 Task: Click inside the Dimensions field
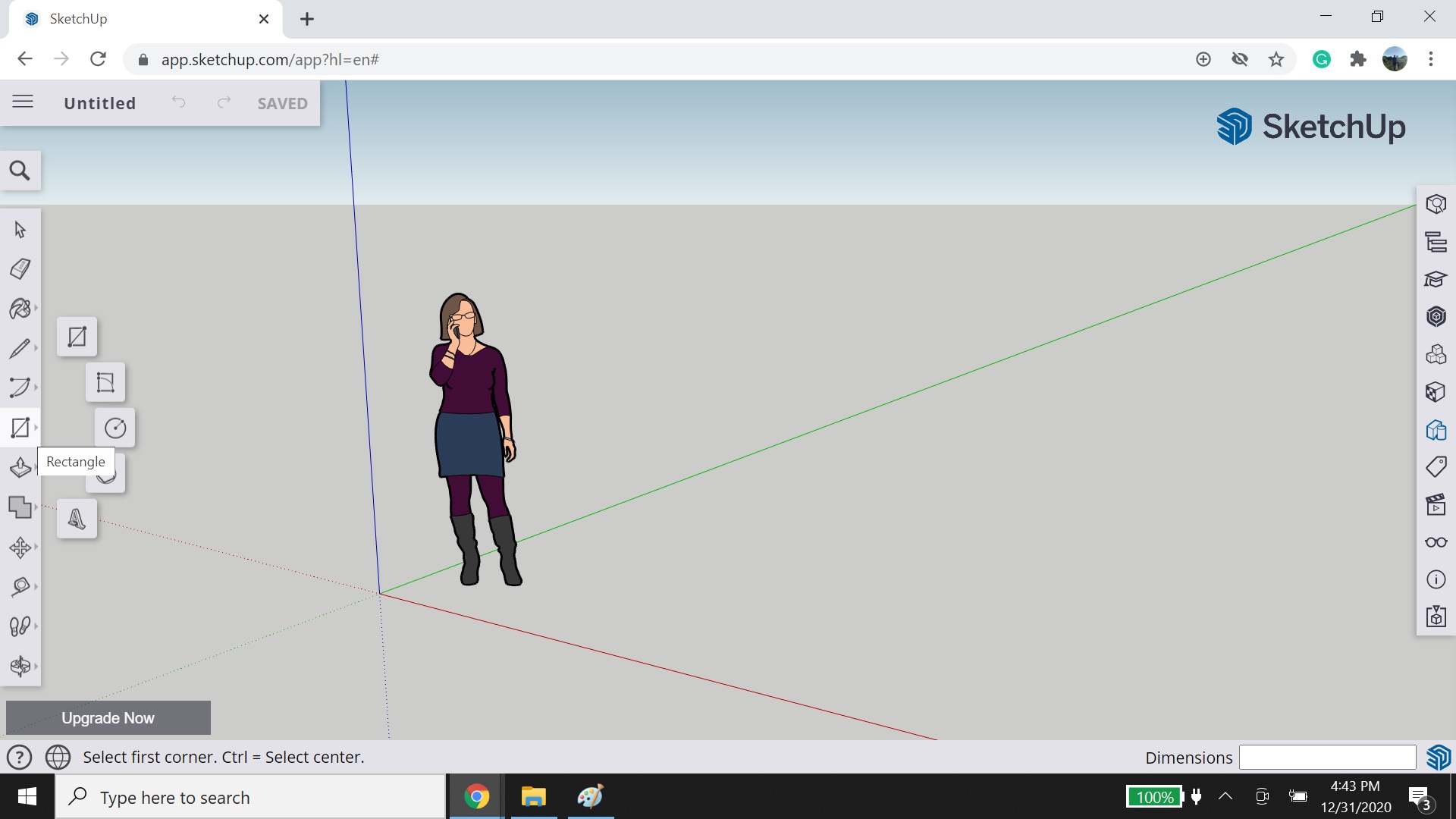point(1326,757)
